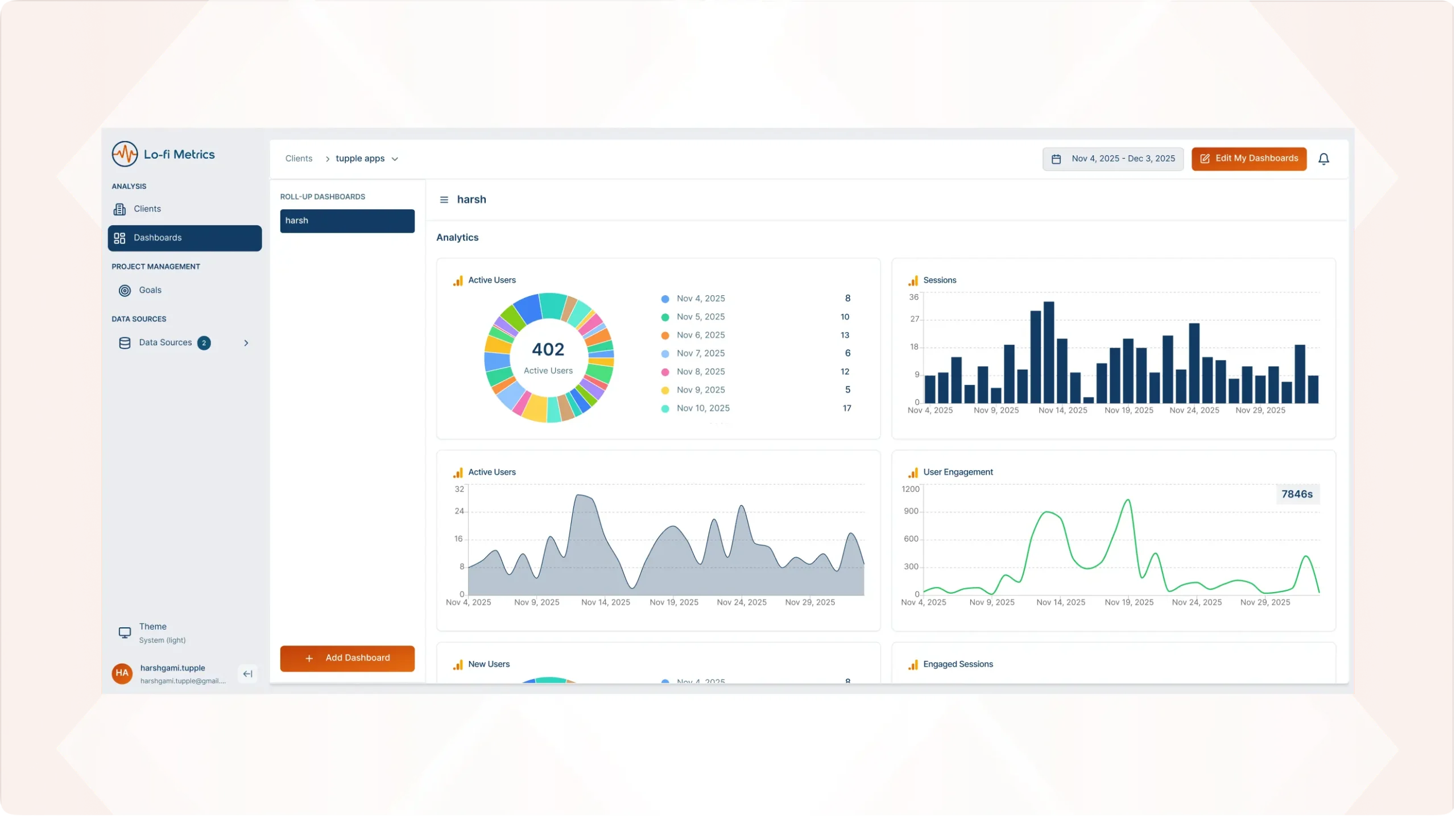1456x819 pixels.
Task: Click the sidebar collapse arrow icon
Action: coord(247,673)
